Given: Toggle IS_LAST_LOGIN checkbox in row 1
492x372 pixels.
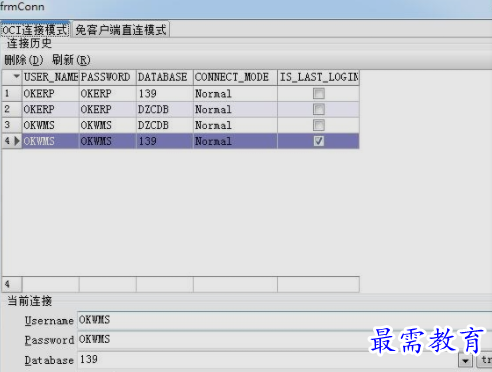Looking at the screenshot, I should pos(319,94).
